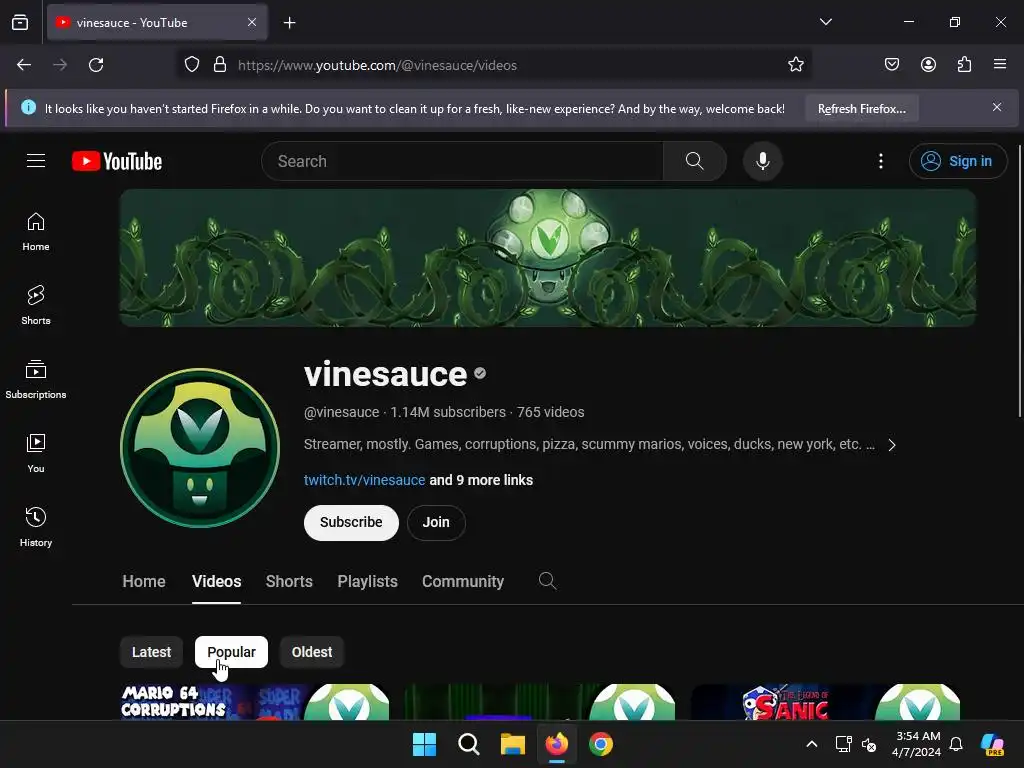Reload the current page
The image size is (1024, 768).
point(96,65)
